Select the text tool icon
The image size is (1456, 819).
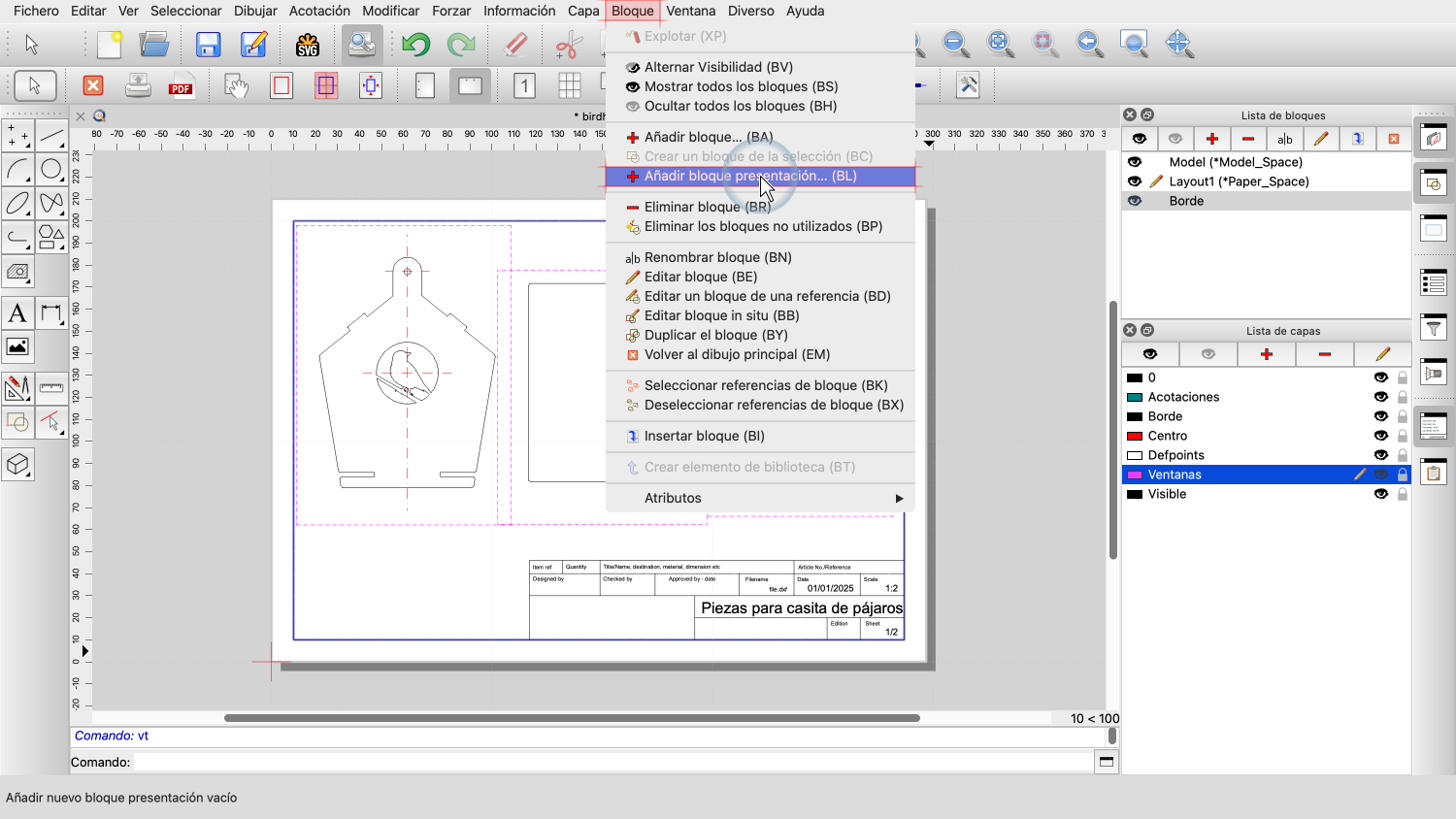(x=17, y=313)
